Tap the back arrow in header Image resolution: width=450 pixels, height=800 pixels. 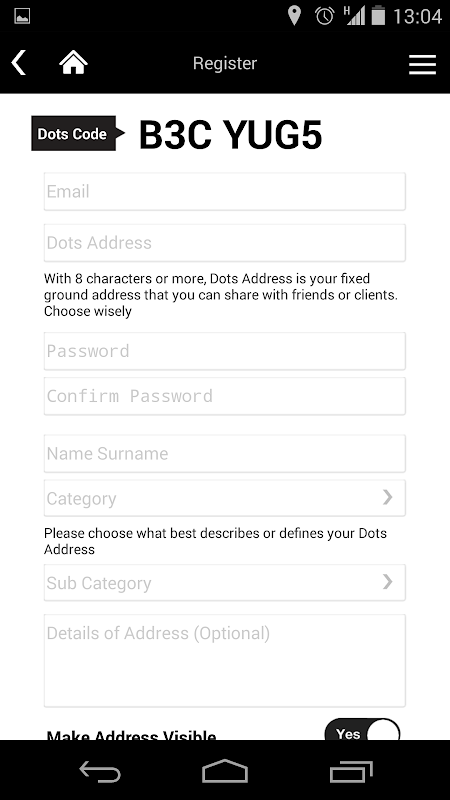19,63
